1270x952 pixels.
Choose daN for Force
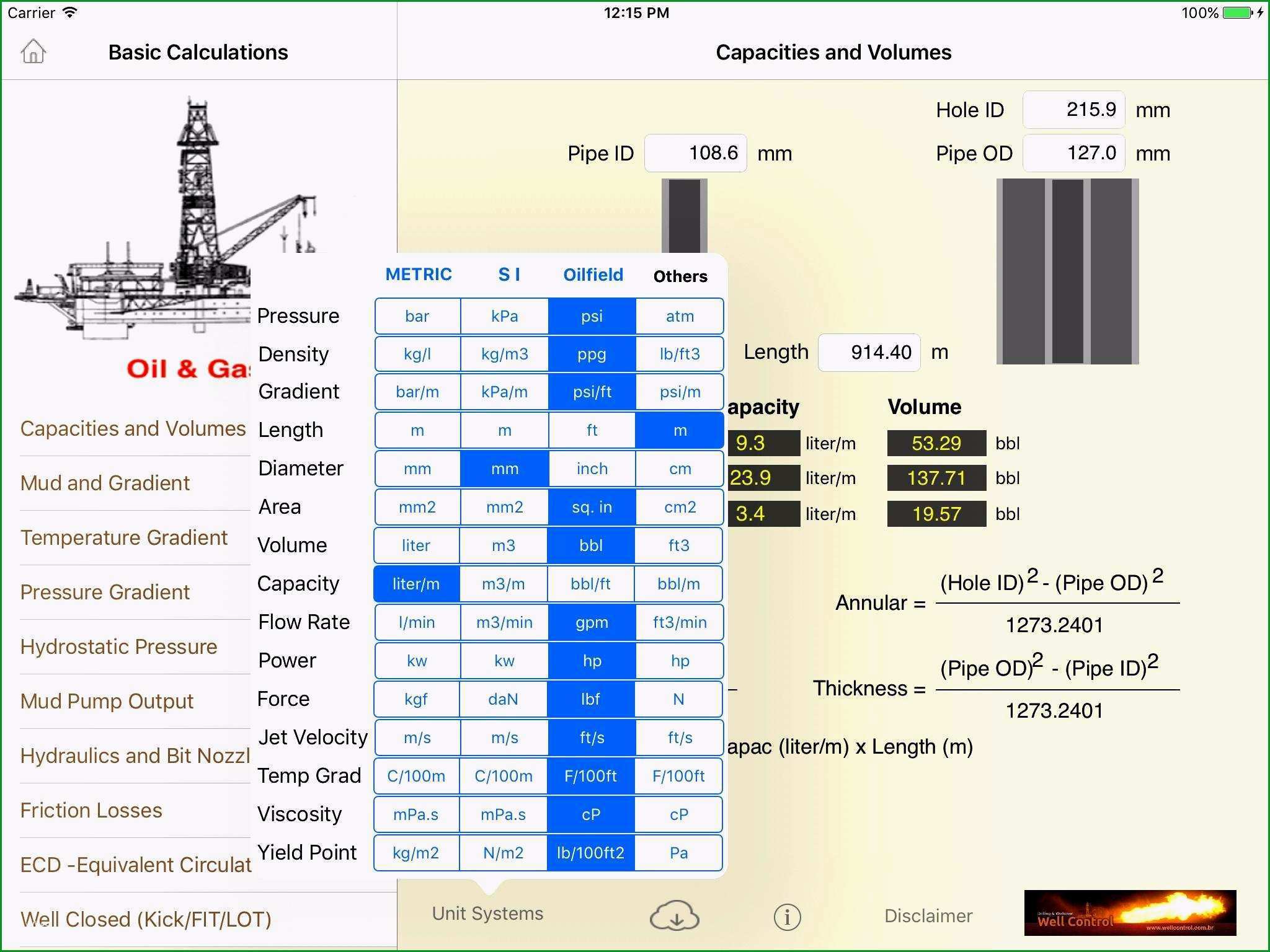coord(504,700)
